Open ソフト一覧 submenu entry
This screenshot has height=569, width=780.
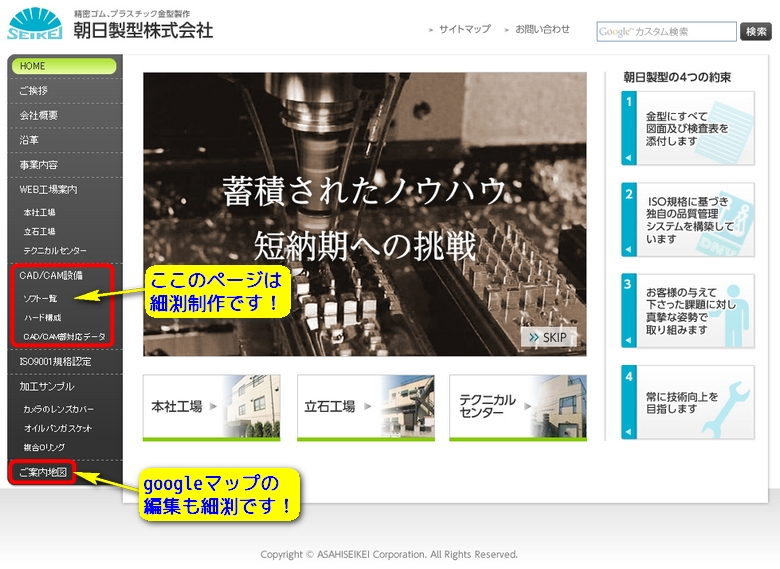[41, 298]
